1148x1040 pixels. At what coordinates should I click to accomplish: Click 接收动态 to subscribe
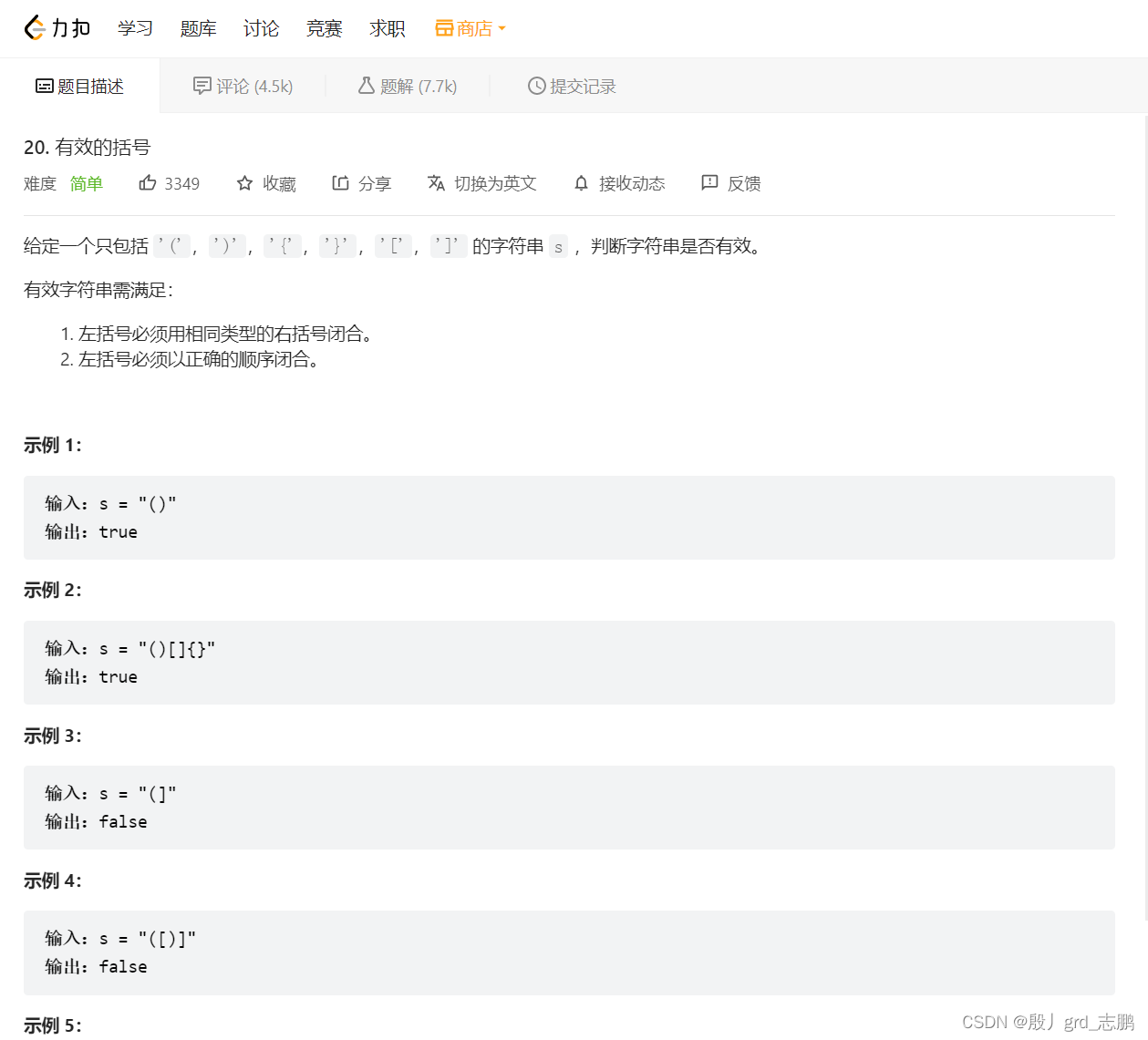(x=632, y=183)
